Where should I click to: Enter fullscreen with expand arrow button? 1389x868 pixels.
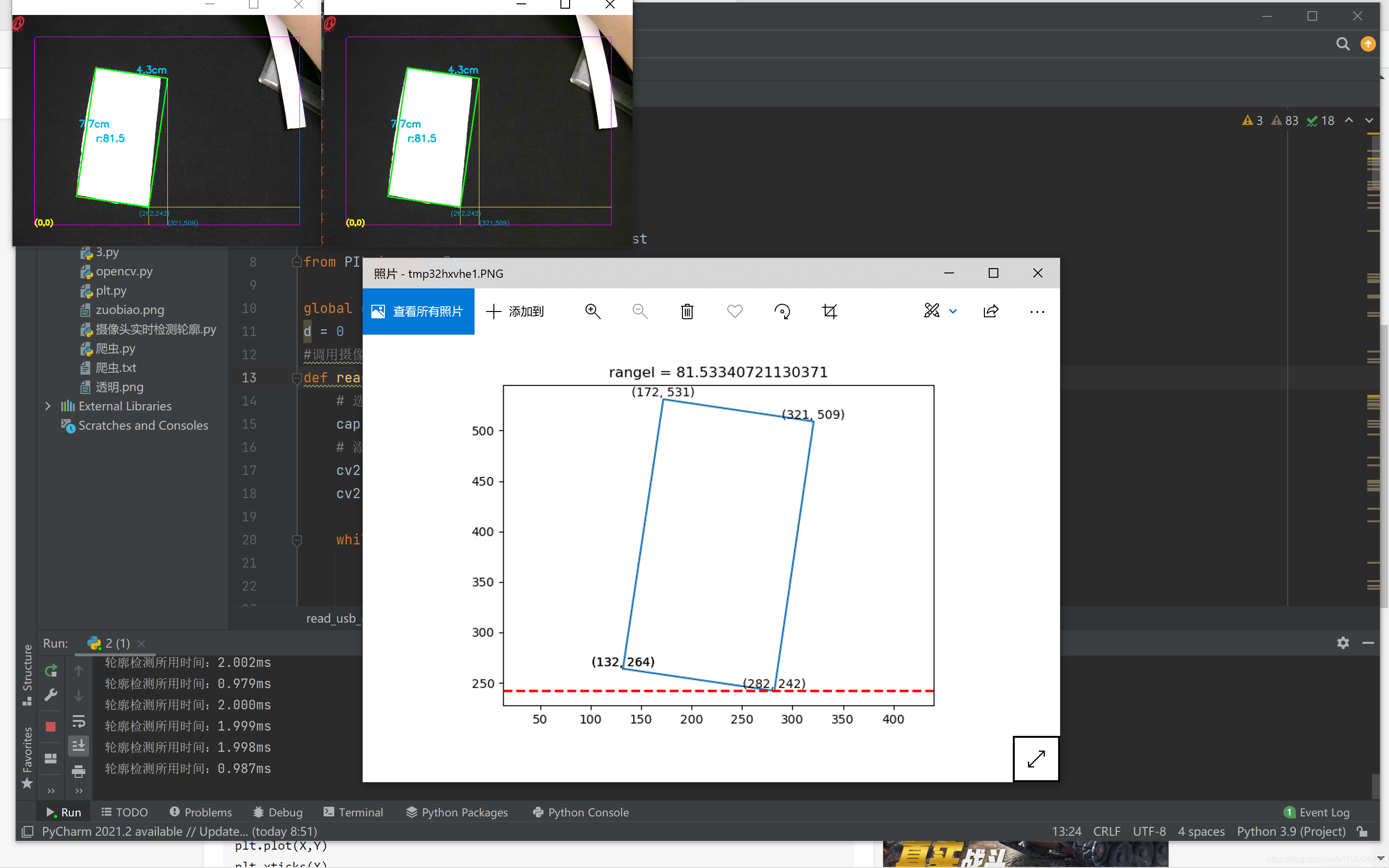pyautogui.click(x=1035, y=759)
